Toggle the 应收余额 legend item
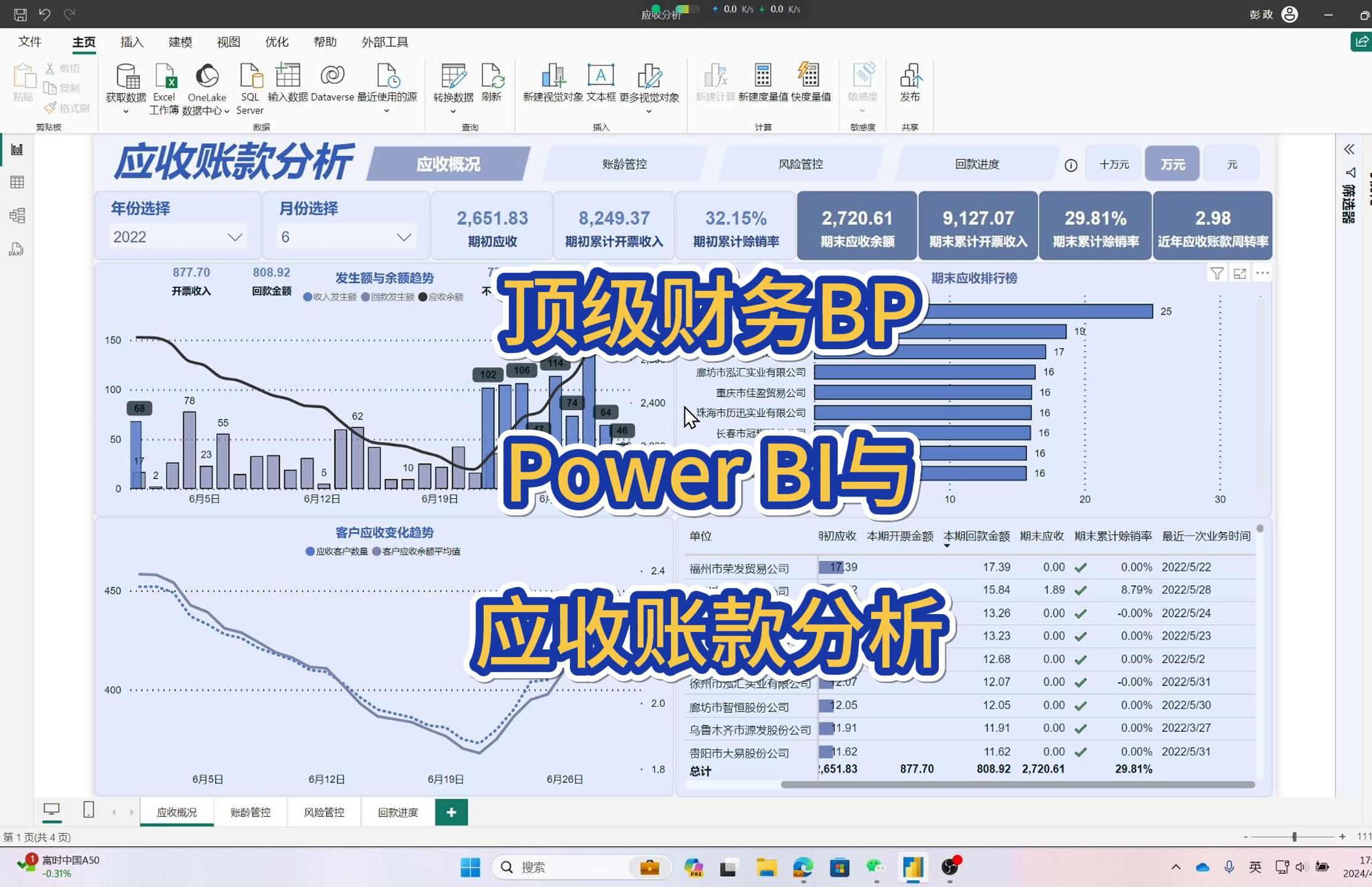The height and width of the screenshot is (887, 1372). pyautogui.click(x=441, y=297)
